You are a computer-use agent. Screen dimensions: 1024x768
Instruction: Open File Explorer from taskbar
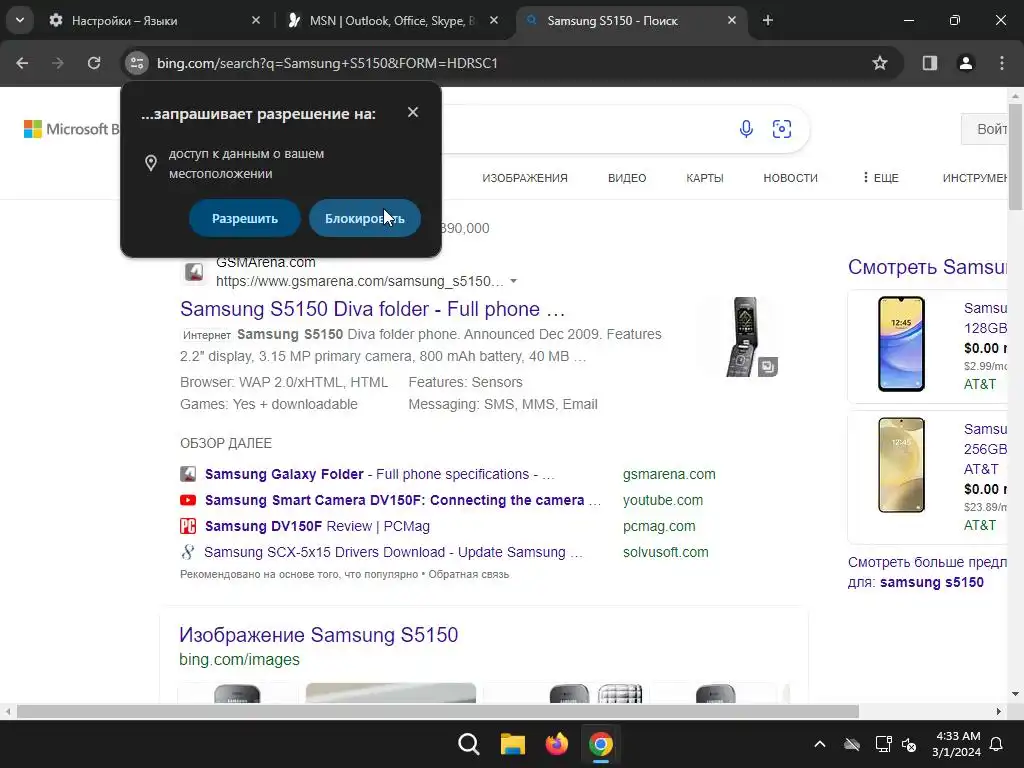coord(513,744)
